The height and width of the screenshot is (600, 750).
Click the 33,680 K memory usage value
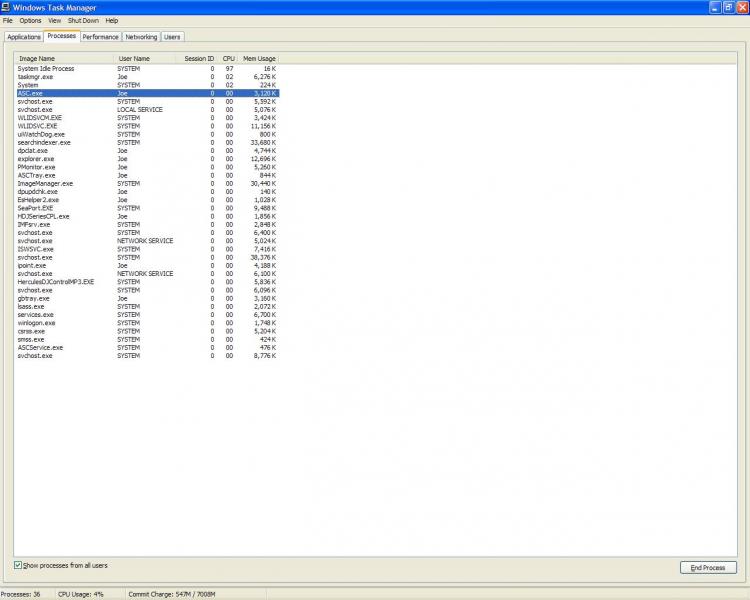(263, 143)
